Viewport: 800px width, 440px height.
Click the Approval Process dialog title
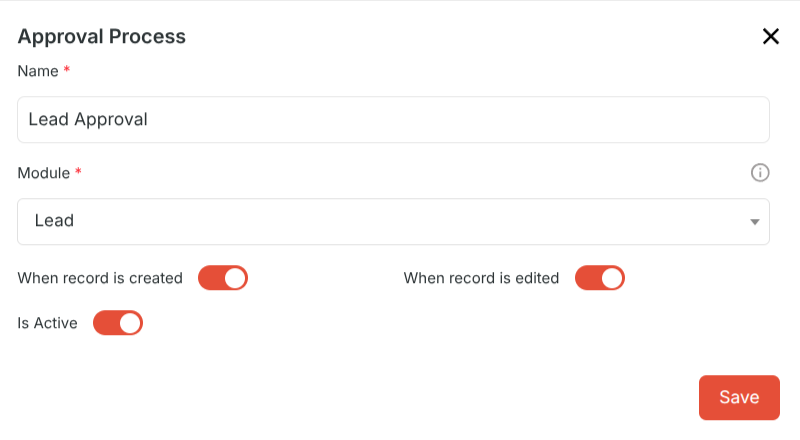(x=102, y=36)
